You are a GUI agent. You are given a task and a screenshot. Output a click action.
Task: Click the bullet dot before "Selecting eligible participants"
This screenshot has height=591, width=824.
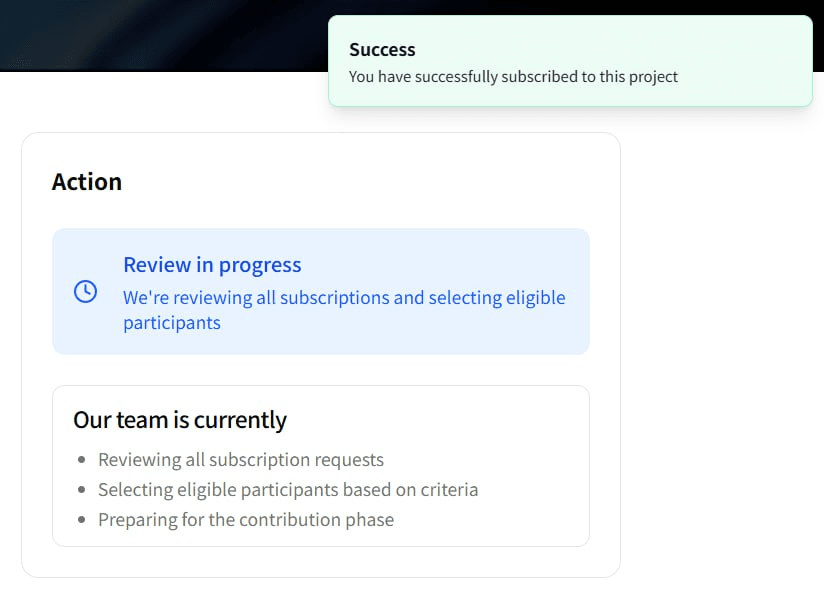[x=81, y=490]
